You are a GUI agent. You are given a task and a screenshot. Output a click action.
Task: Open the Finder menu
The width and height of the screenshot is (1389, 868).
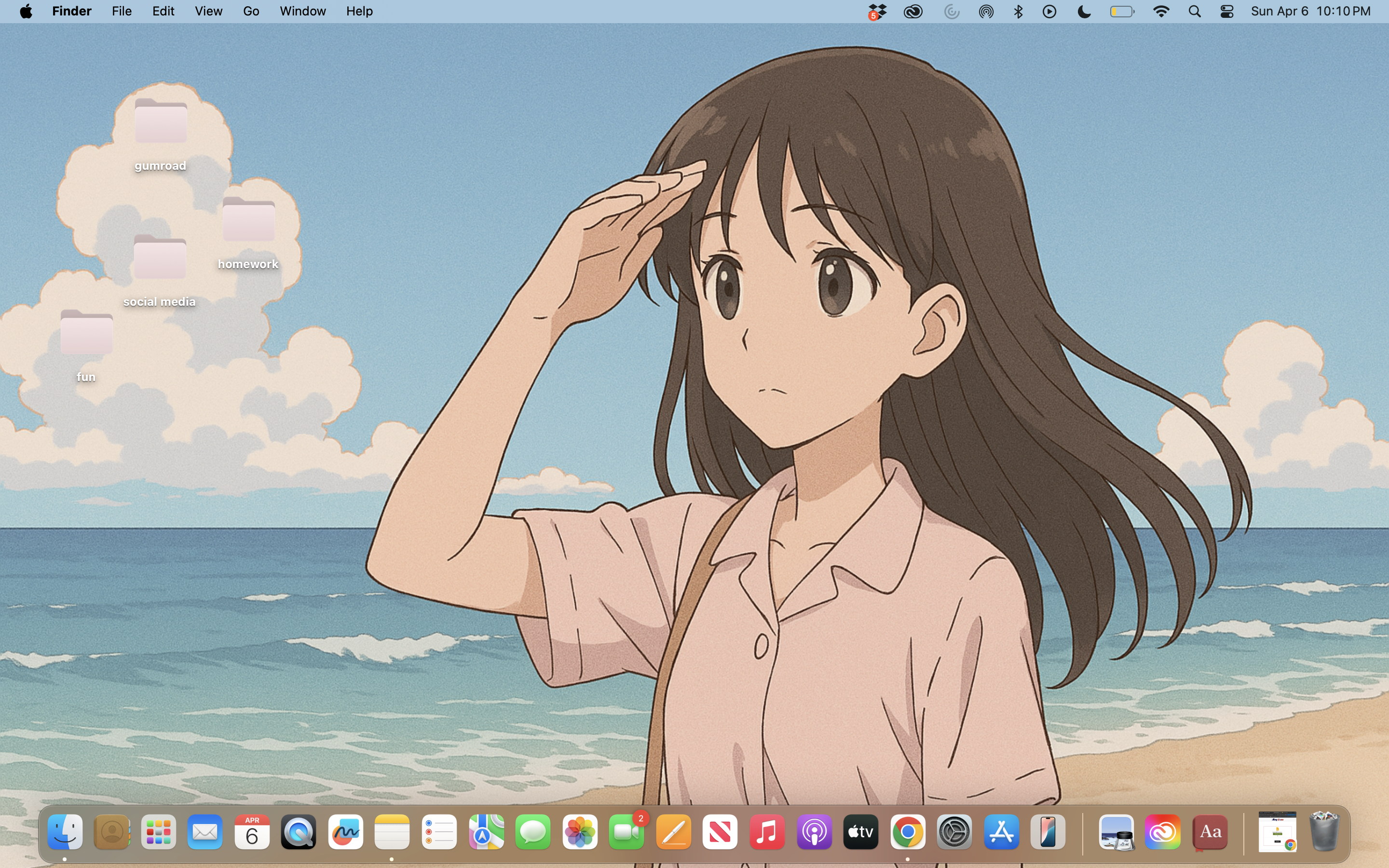(72, 12)
